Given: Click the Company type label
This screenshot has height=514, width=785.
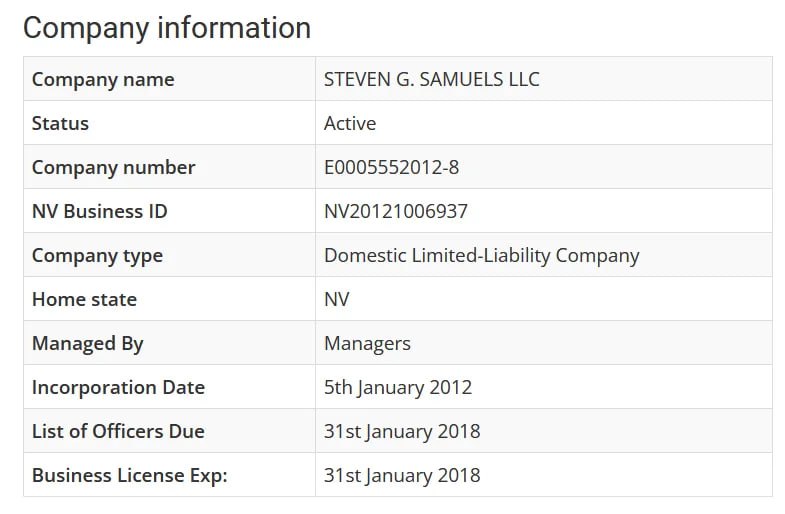Looking at the screenshot, I should [97, 255].
